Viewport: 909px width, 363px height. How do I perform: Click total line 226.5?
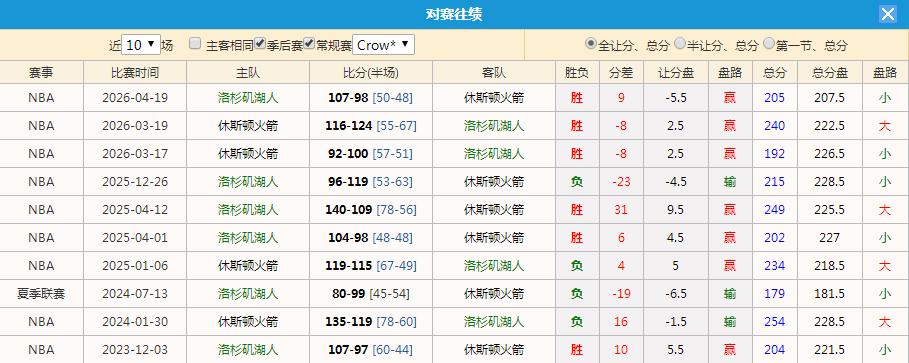click(x=830, y=154)
